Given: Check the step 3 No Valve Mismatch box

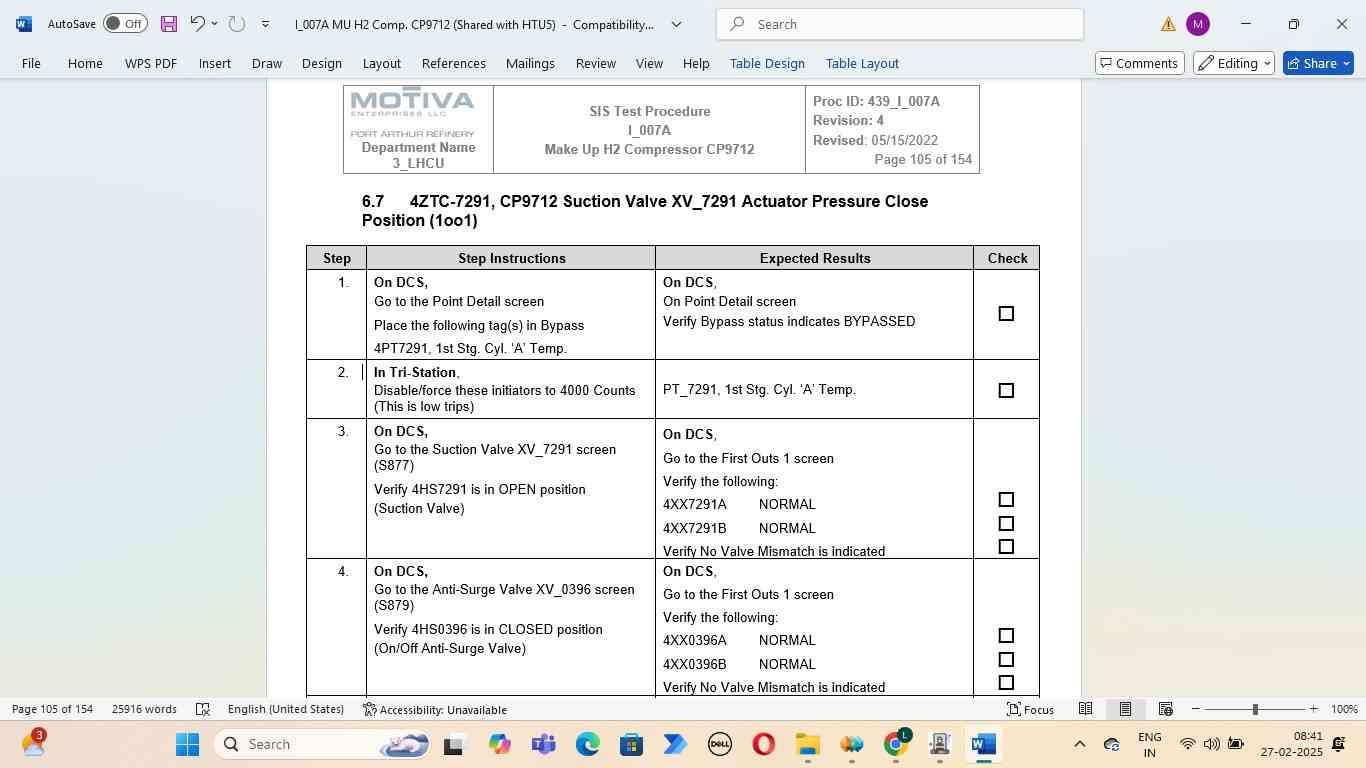Looking at the screenshot, I should [x=1006, y=547].
